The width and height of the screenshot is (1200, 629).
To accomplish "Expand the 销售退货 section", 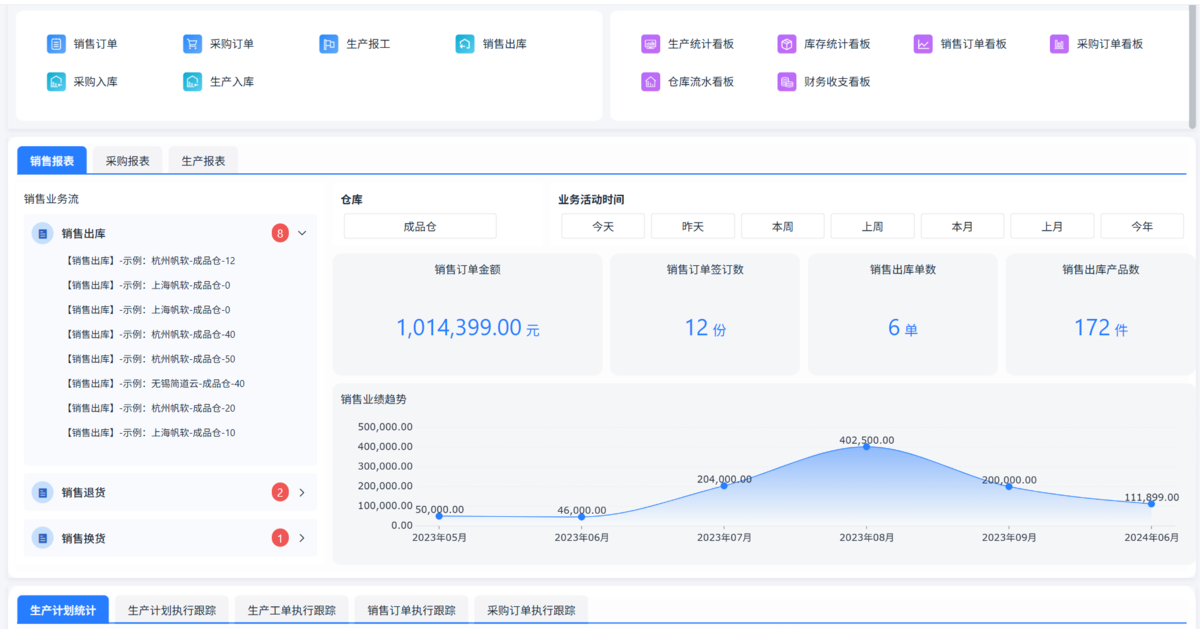I will coord(302,492).
